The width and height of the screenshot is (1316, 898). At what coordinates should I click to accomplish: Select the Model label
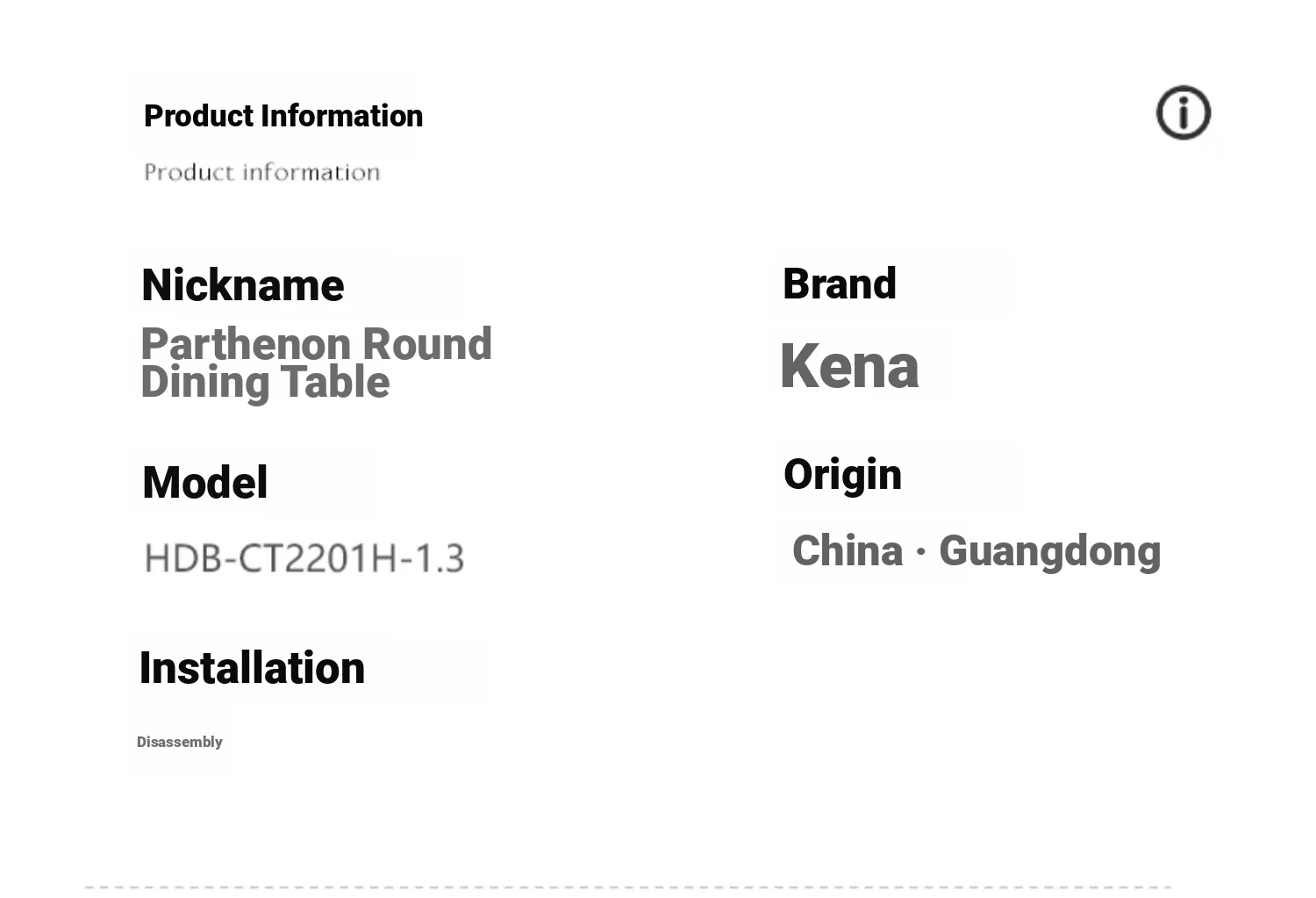pyautogui.click(x=204, y=483)
